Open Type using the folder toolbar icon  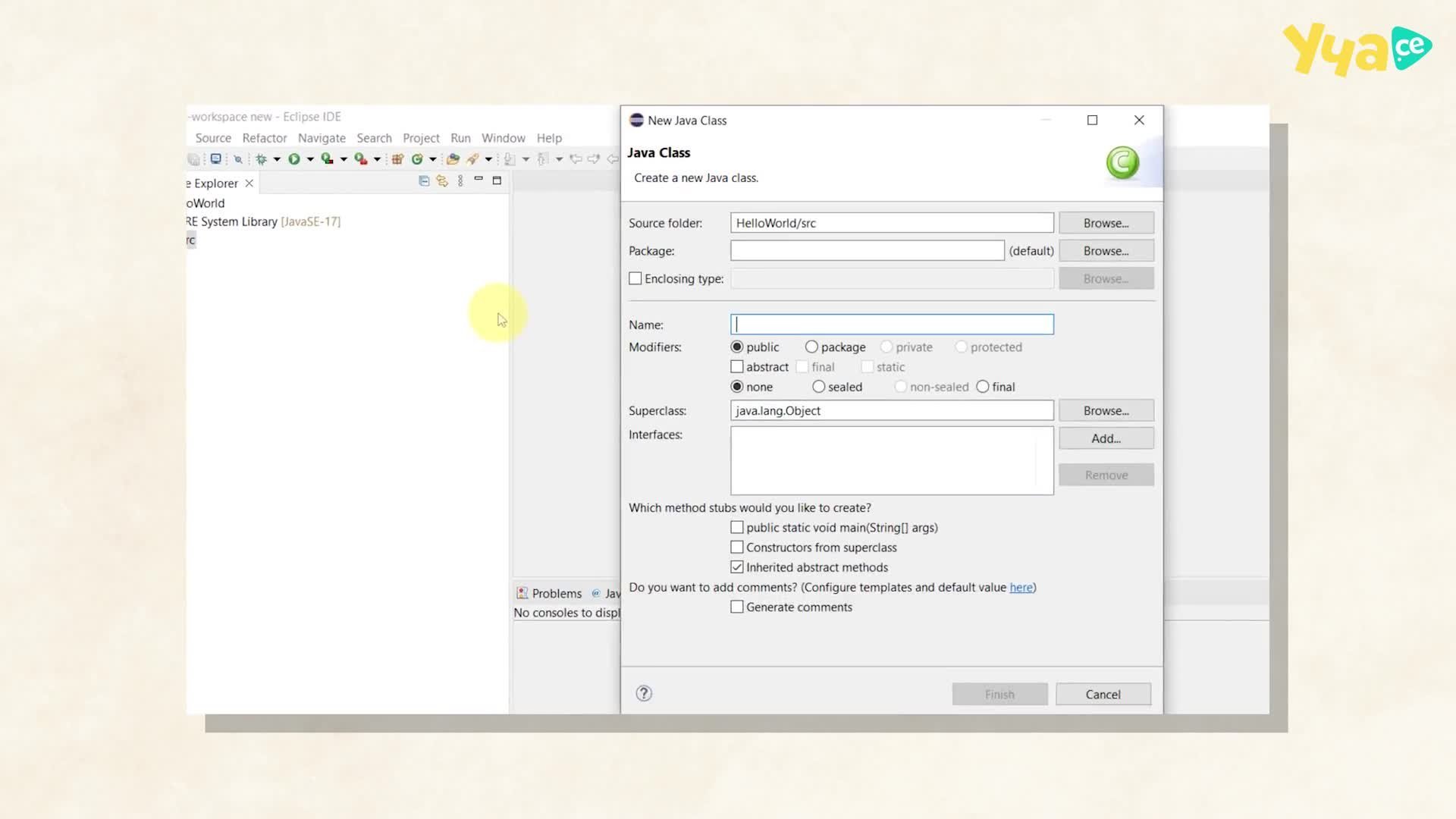(453, 158)
